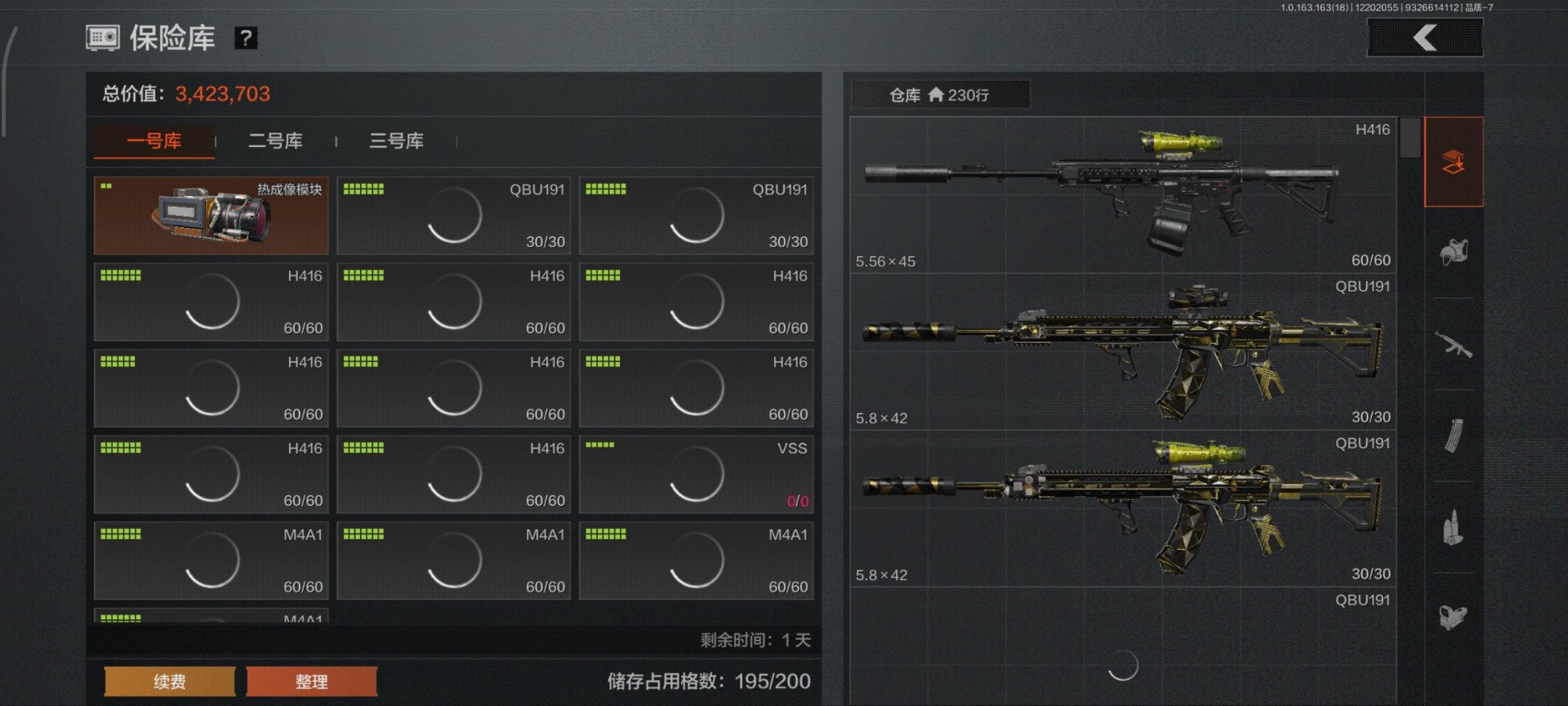Select the gold-camo QBU191 with green scope

point(1123,508)
